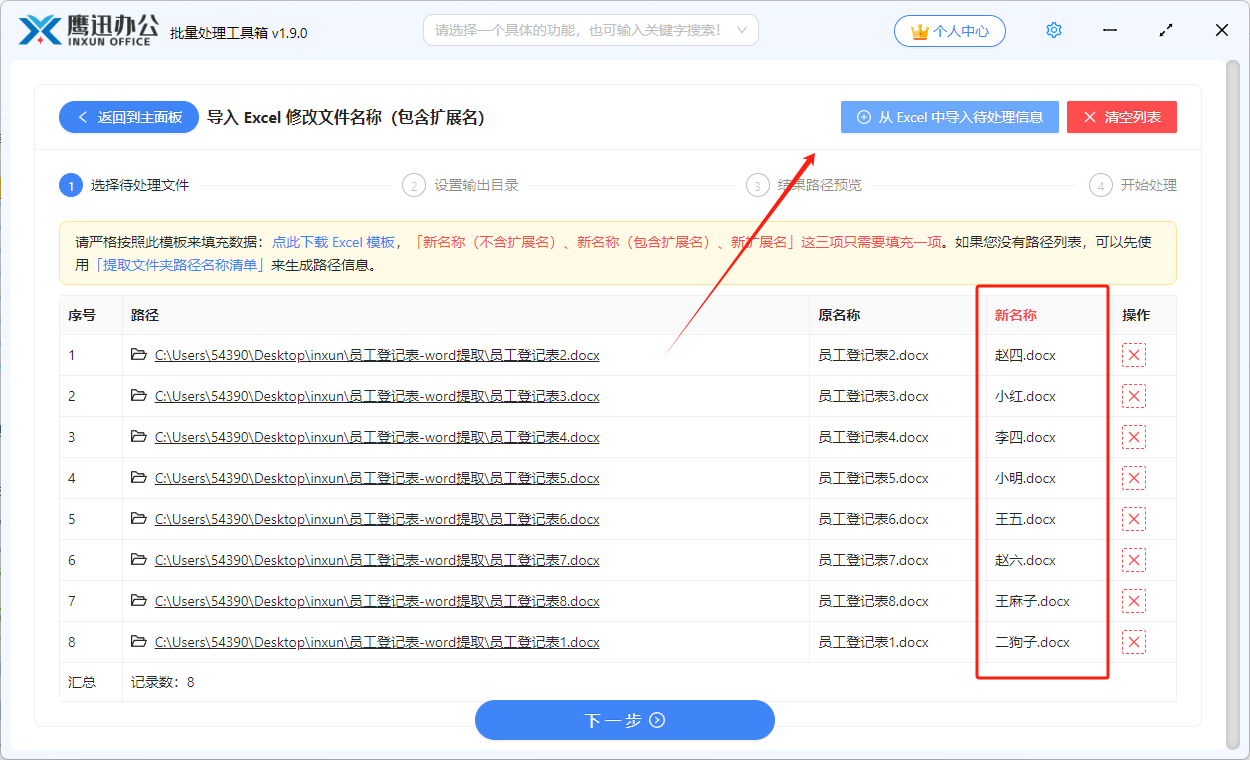Select new name cell 赵四.docx

(x=1025, y=355)
